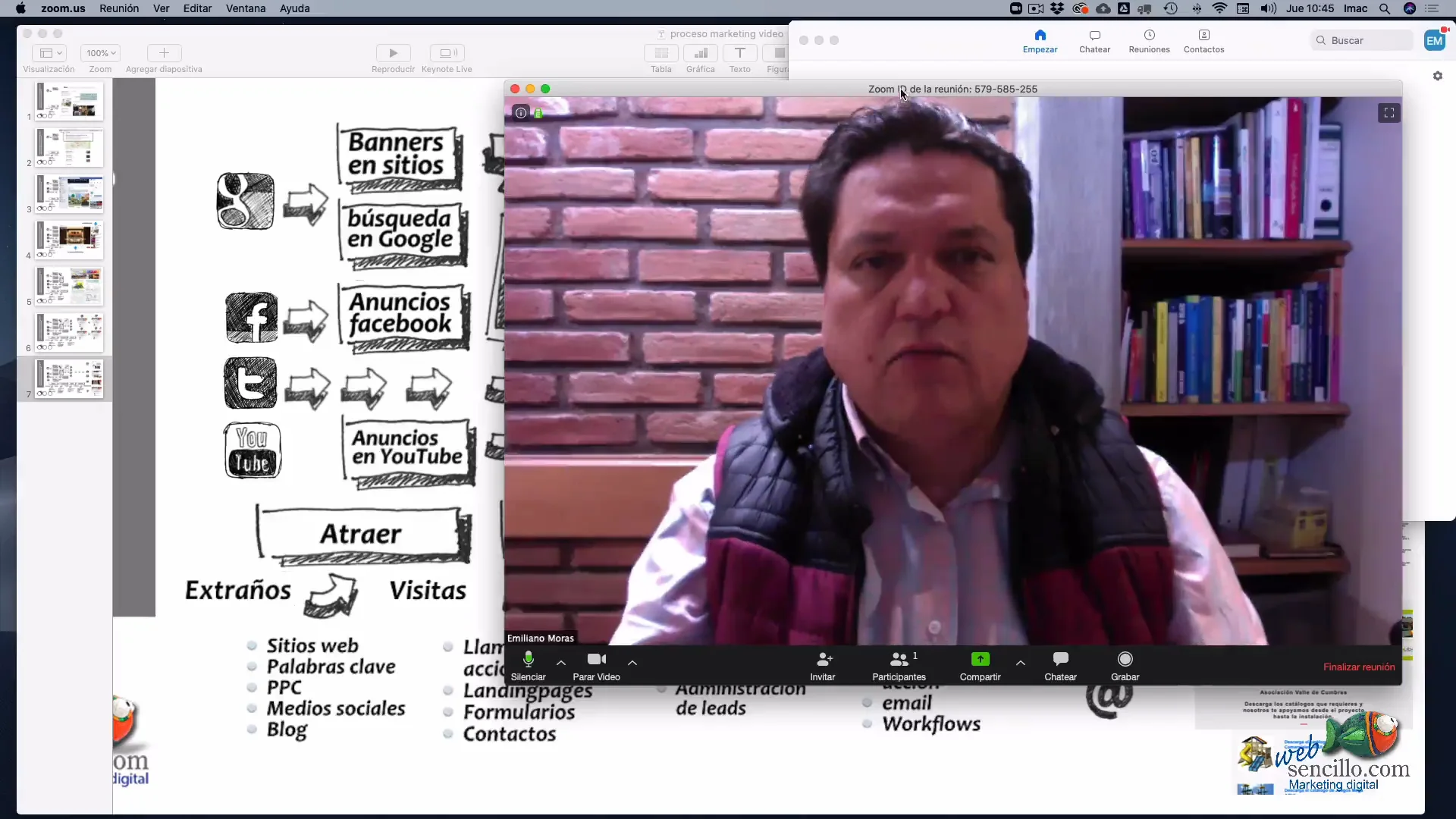
Task: Open the Contactos tab
Action: (1203, 42)
